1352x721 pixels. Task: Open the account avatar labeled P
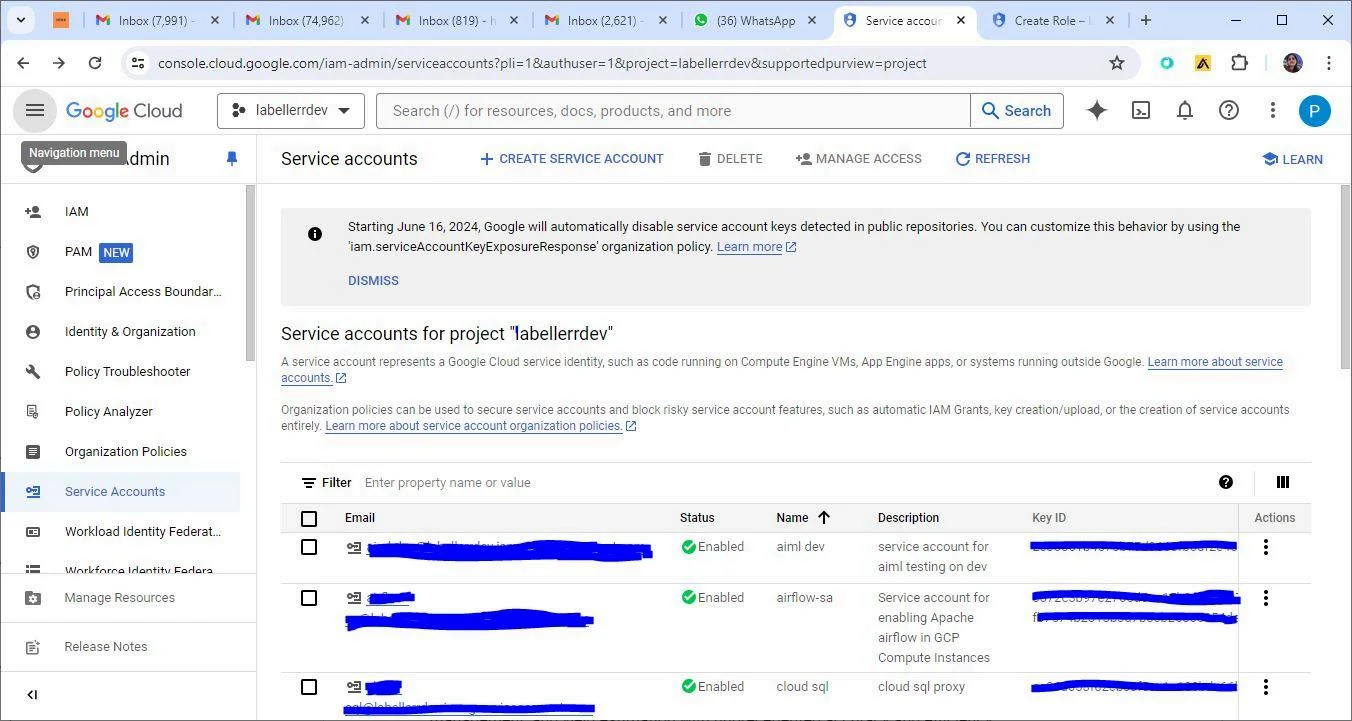pos(1315,111)
